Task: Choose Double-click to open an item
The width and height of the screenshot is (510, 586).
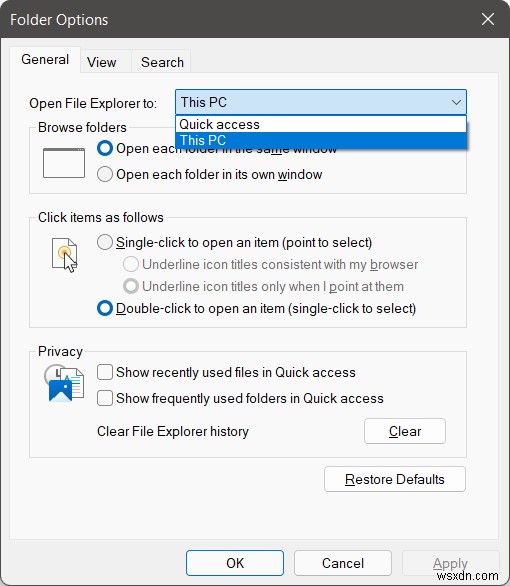Action: coord(105,308)
